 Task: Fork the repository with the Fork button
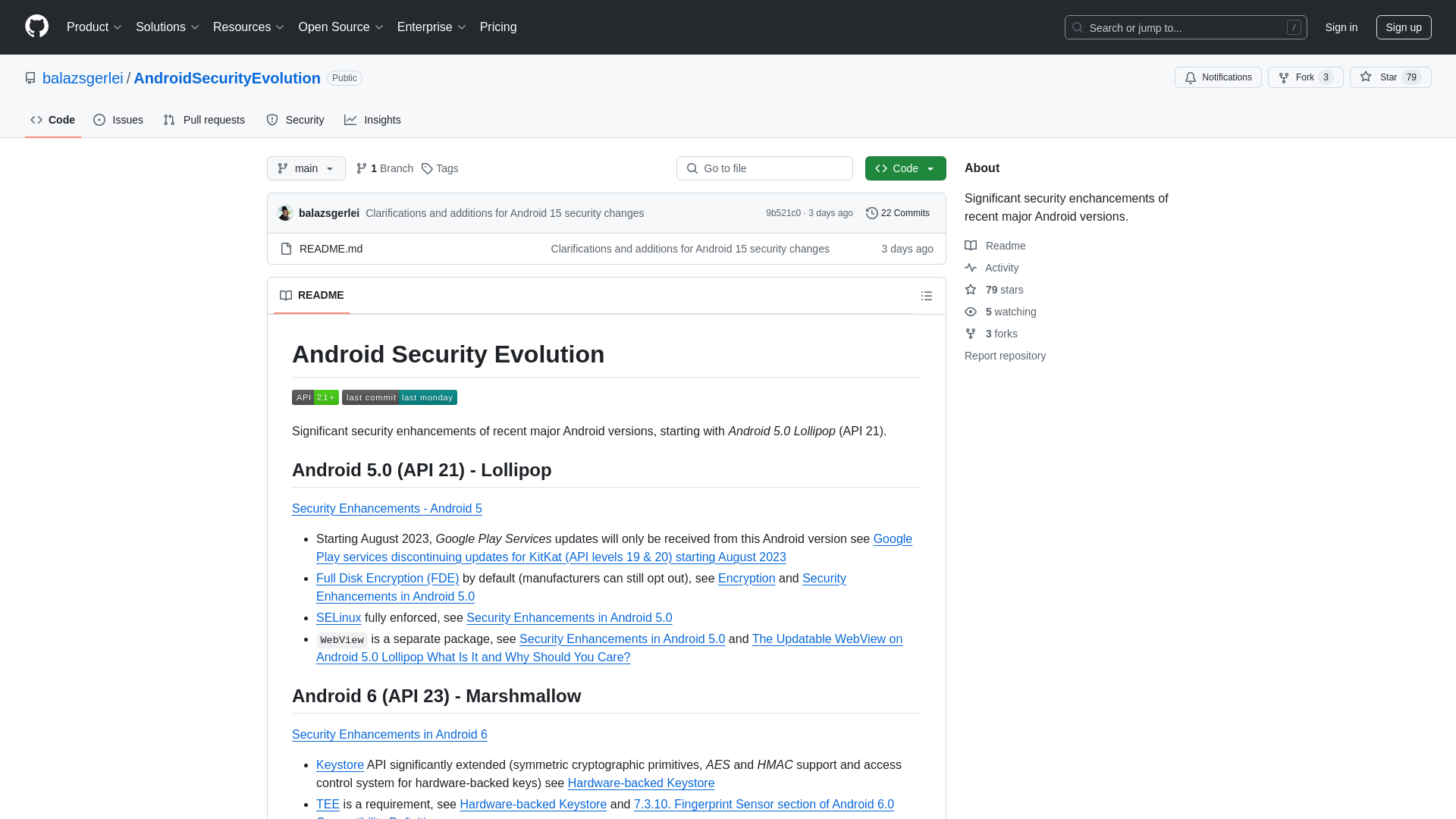tap(1305, 77)
